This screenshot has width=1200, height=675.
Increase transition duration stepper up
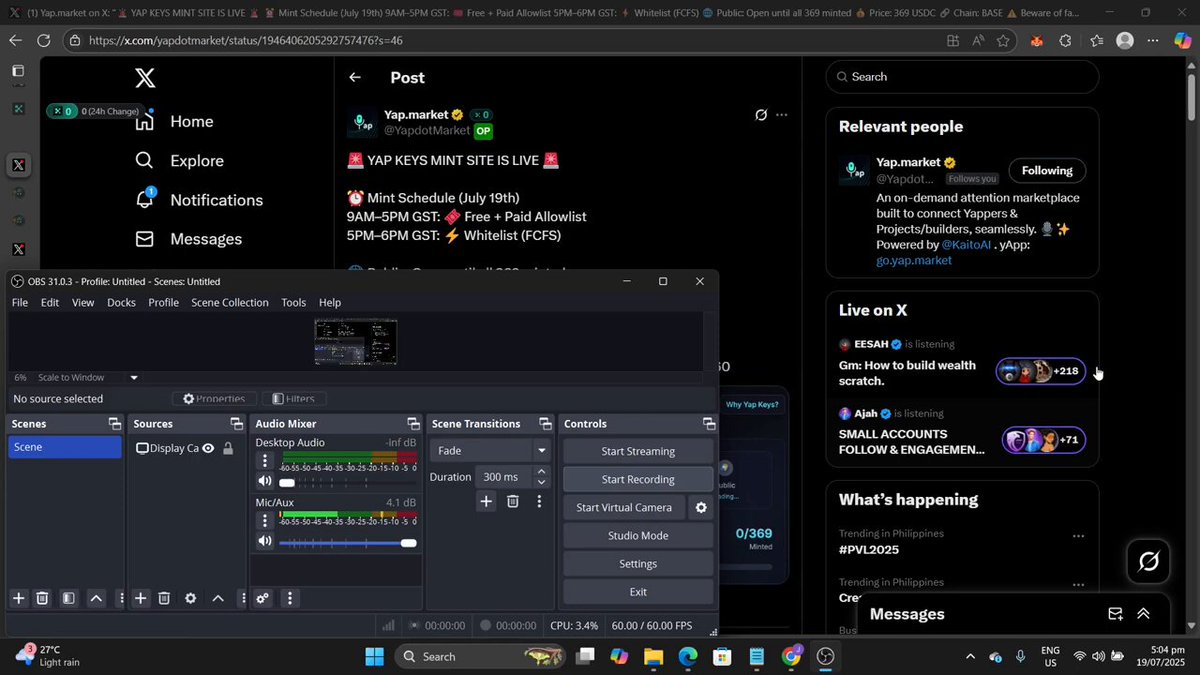[542, 472]
